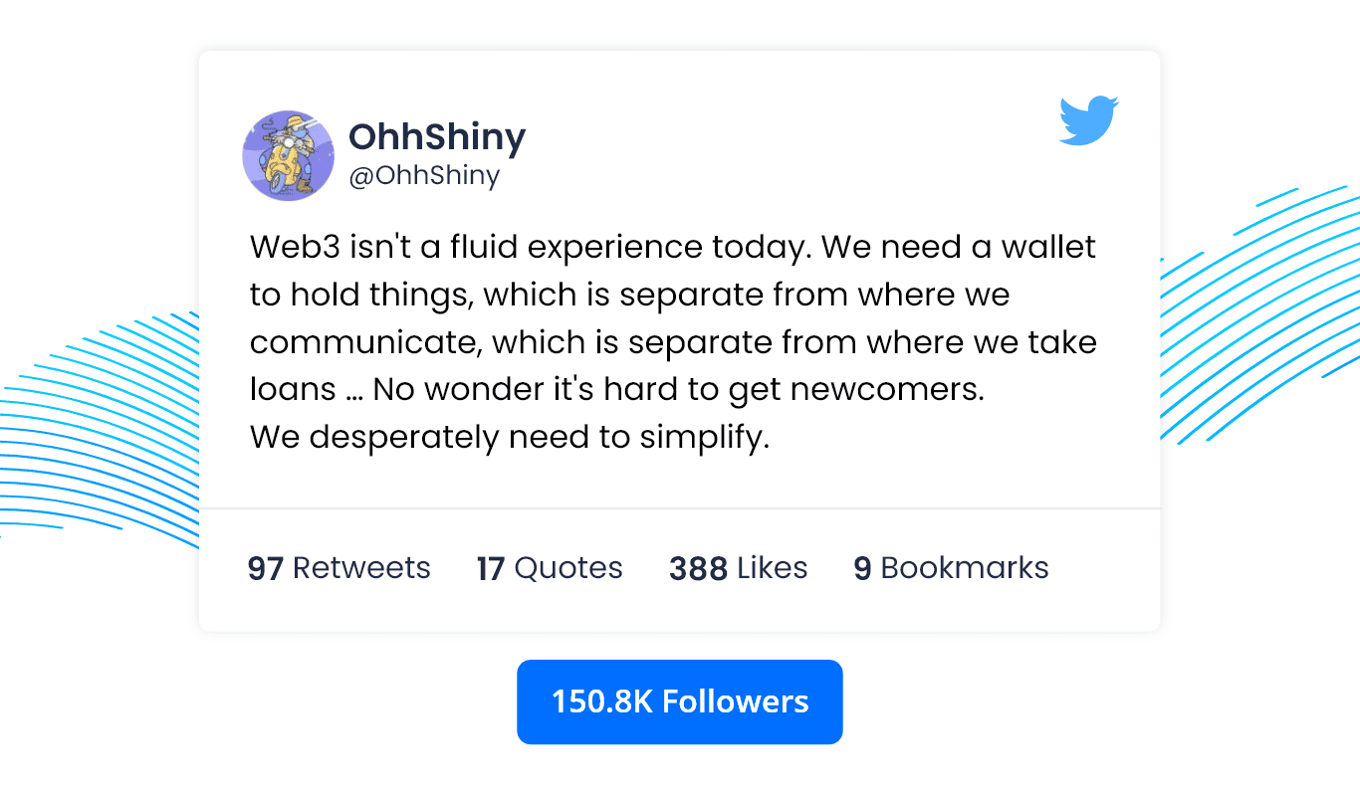Click the tweet line starting with 'loans'
This screenshot has width=1360, height=796.
click(617, 390)
